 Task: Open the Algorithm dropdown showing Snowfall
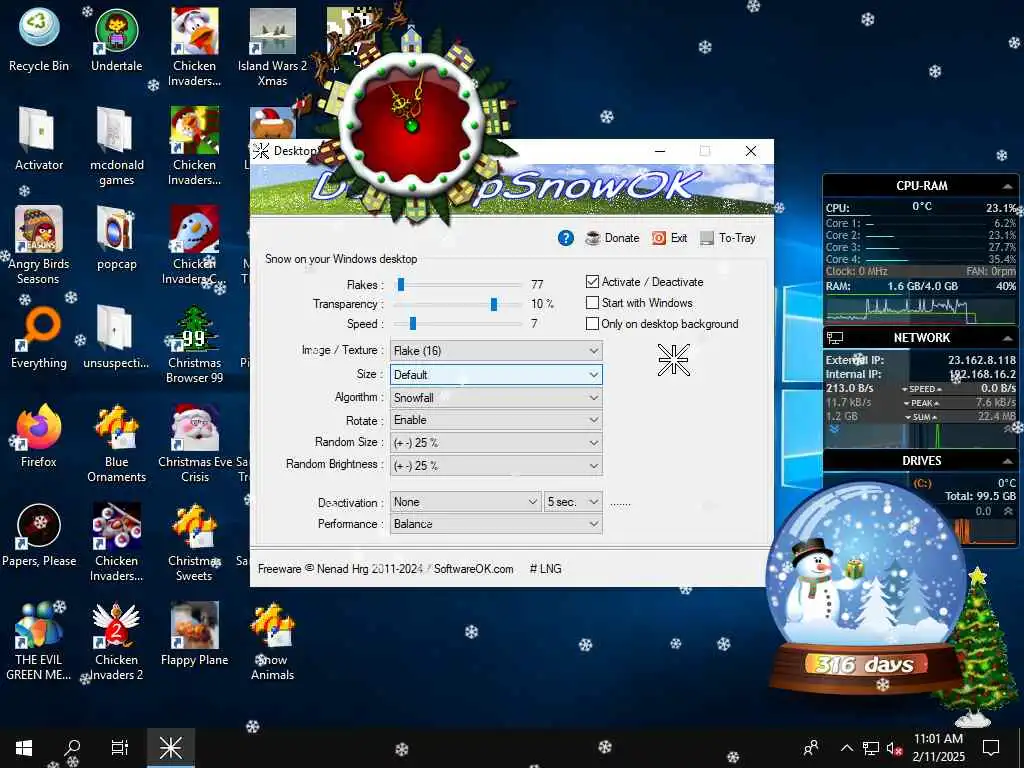[x=496, y=397]
